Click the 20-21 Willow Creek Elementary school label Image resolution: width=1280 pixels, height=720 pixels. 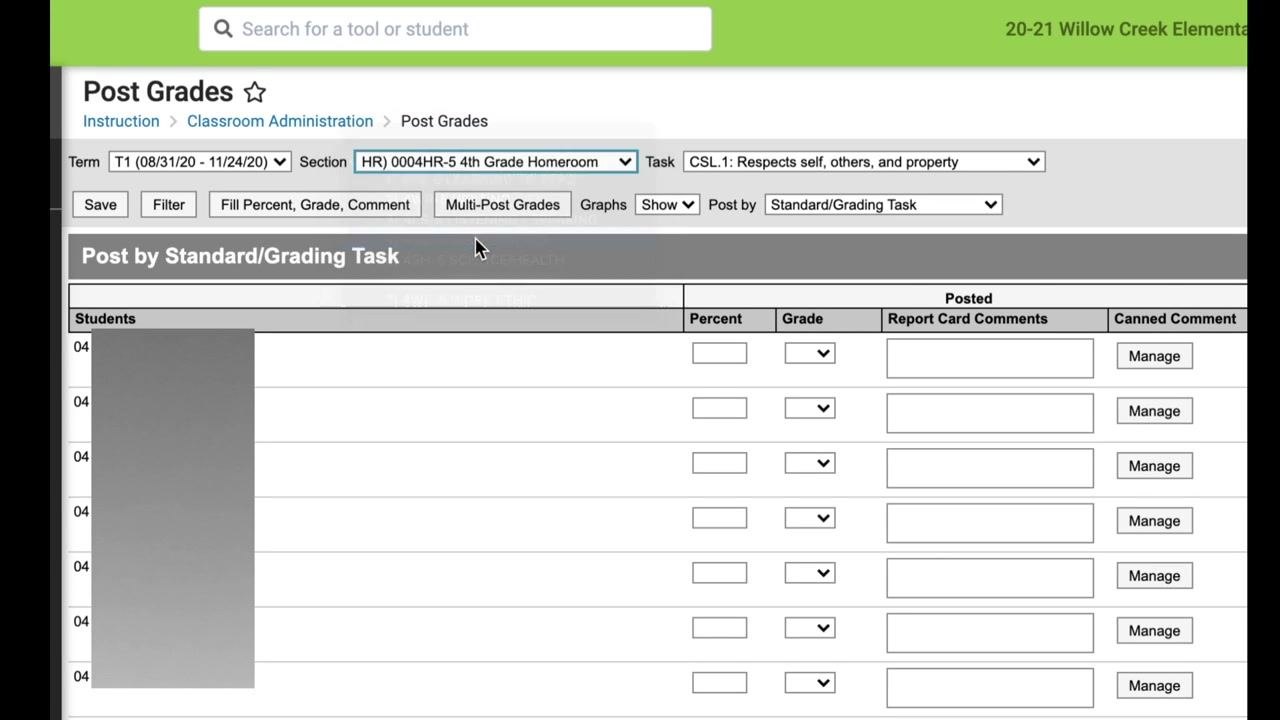pos(1126,29)
